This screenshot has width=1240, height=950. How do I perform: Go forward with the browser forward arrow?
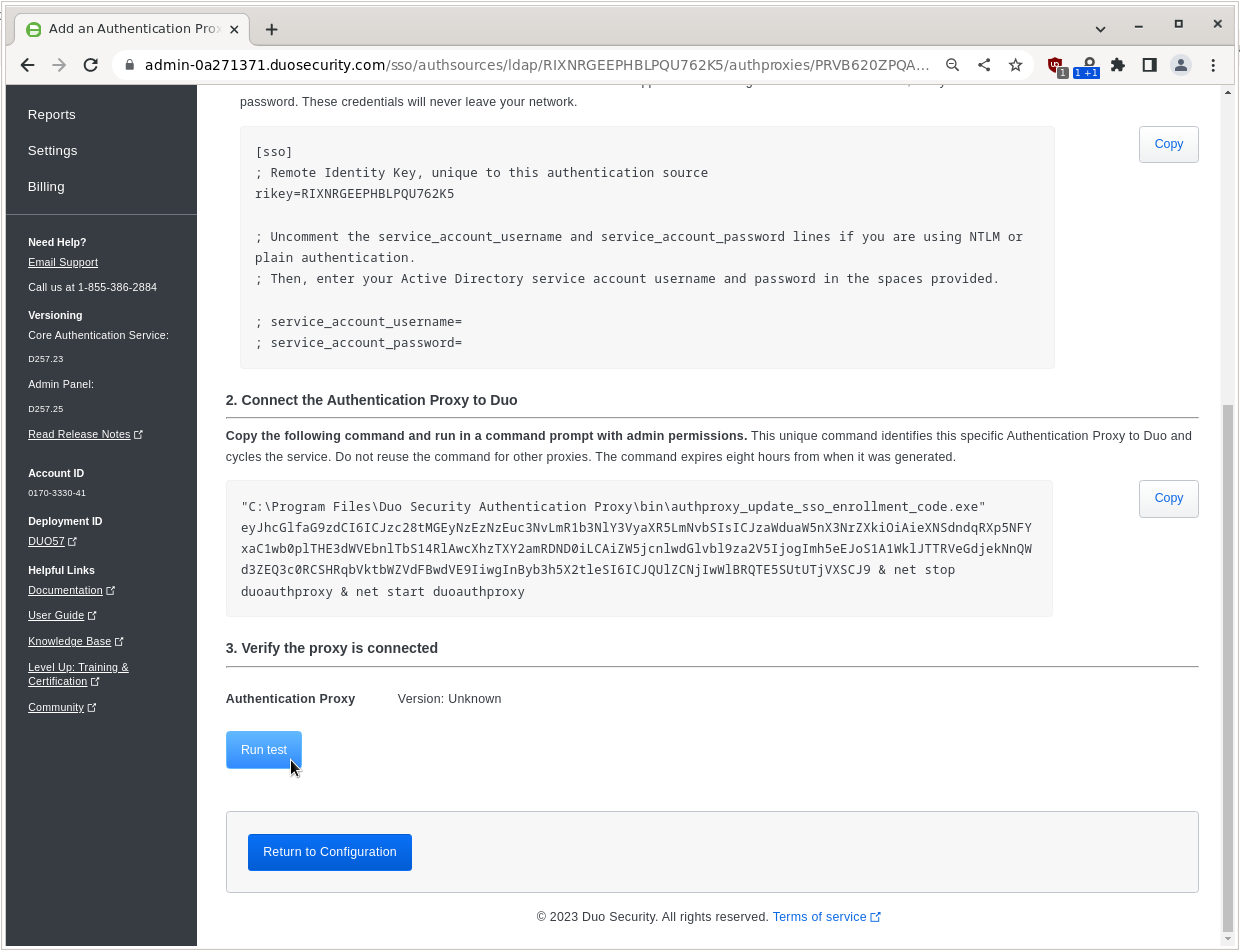click(59, 65)
